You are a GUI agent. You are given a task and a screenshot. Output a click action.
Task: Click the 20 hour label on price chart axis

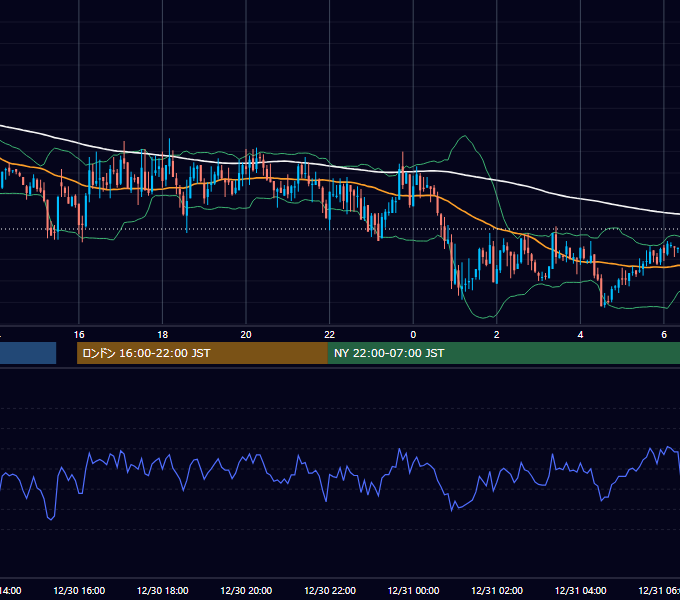(x=246, y=335)
